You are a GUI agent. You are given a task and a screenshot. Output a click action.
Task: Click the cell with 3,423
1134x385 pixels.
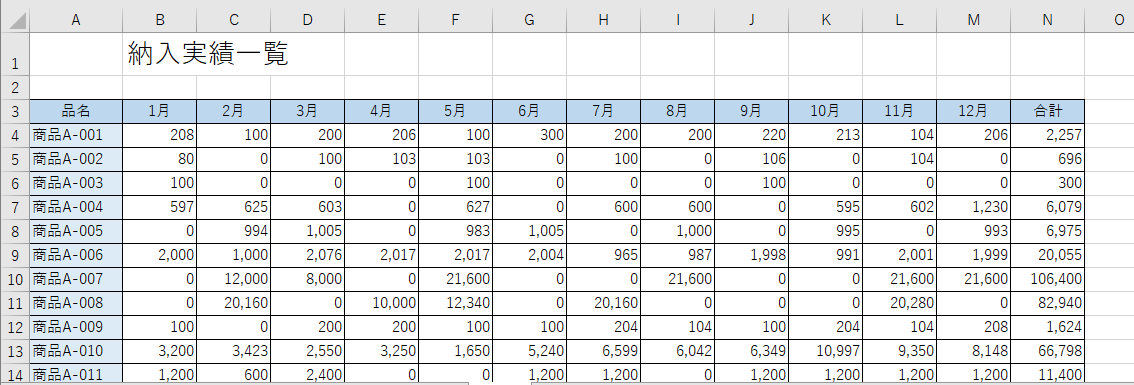[x=234, y=351]
